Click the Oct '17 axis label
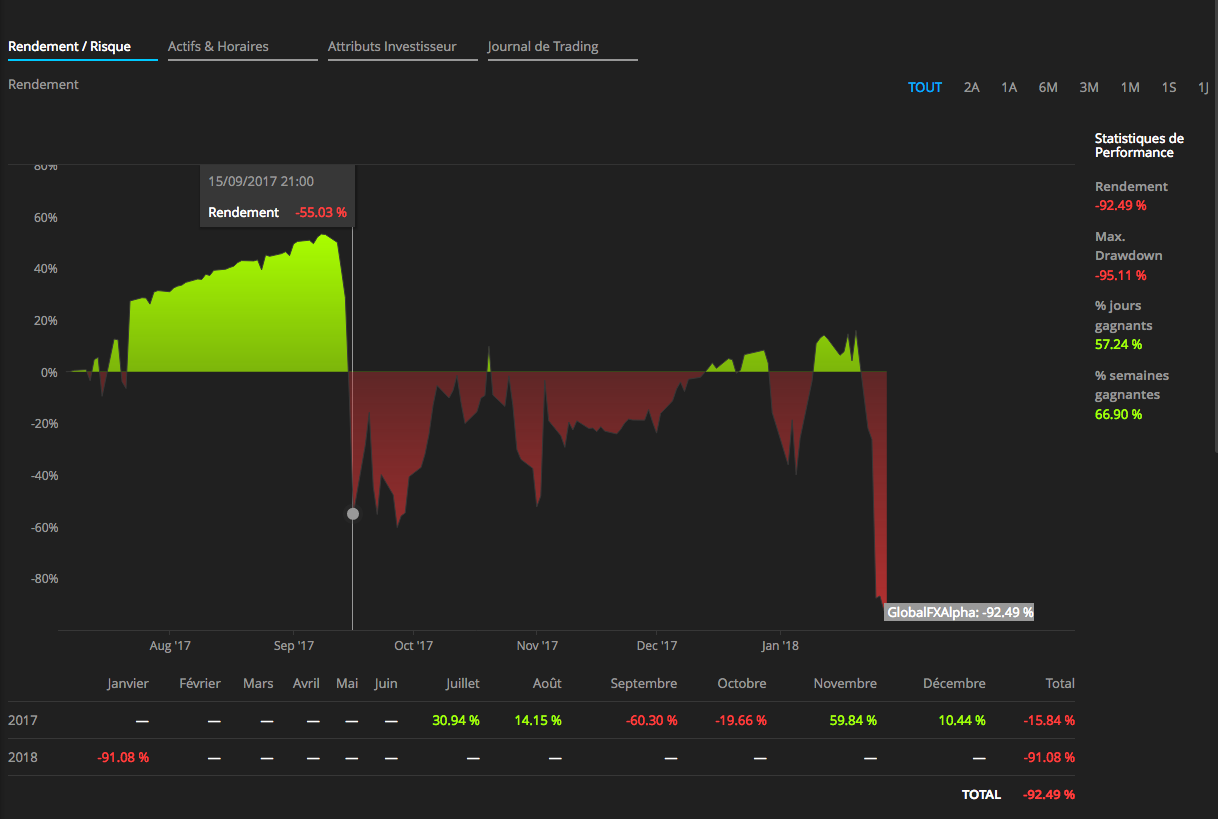 click(x=412, y=646)
